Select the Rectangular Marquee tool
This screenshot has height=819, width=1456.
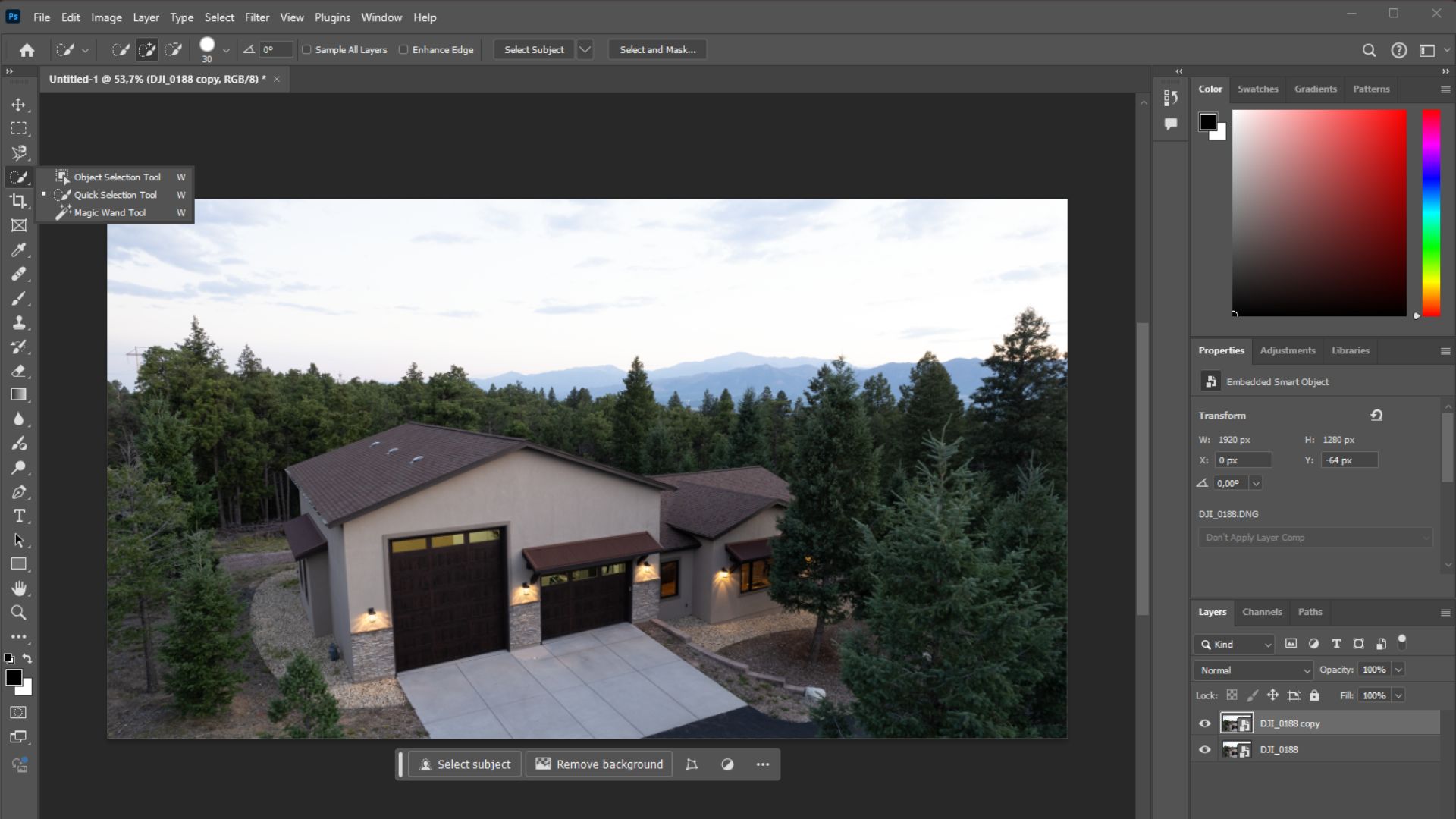point(19,129)
